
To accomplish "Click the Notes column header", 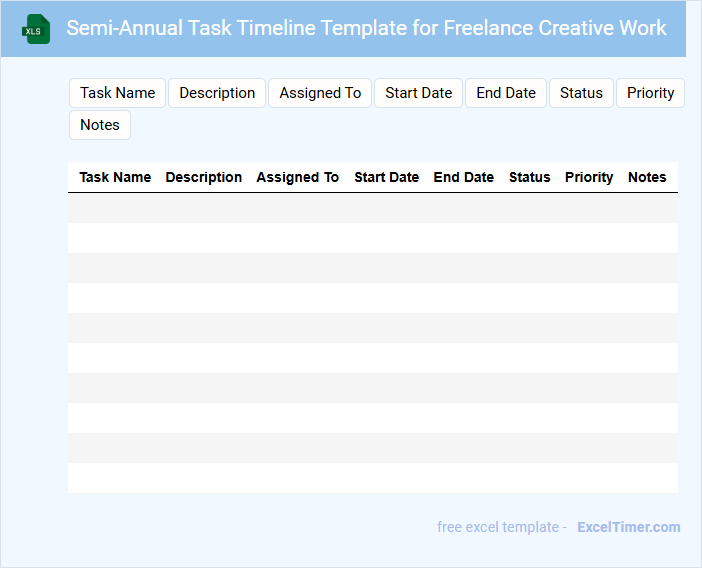I will (646, 177).
